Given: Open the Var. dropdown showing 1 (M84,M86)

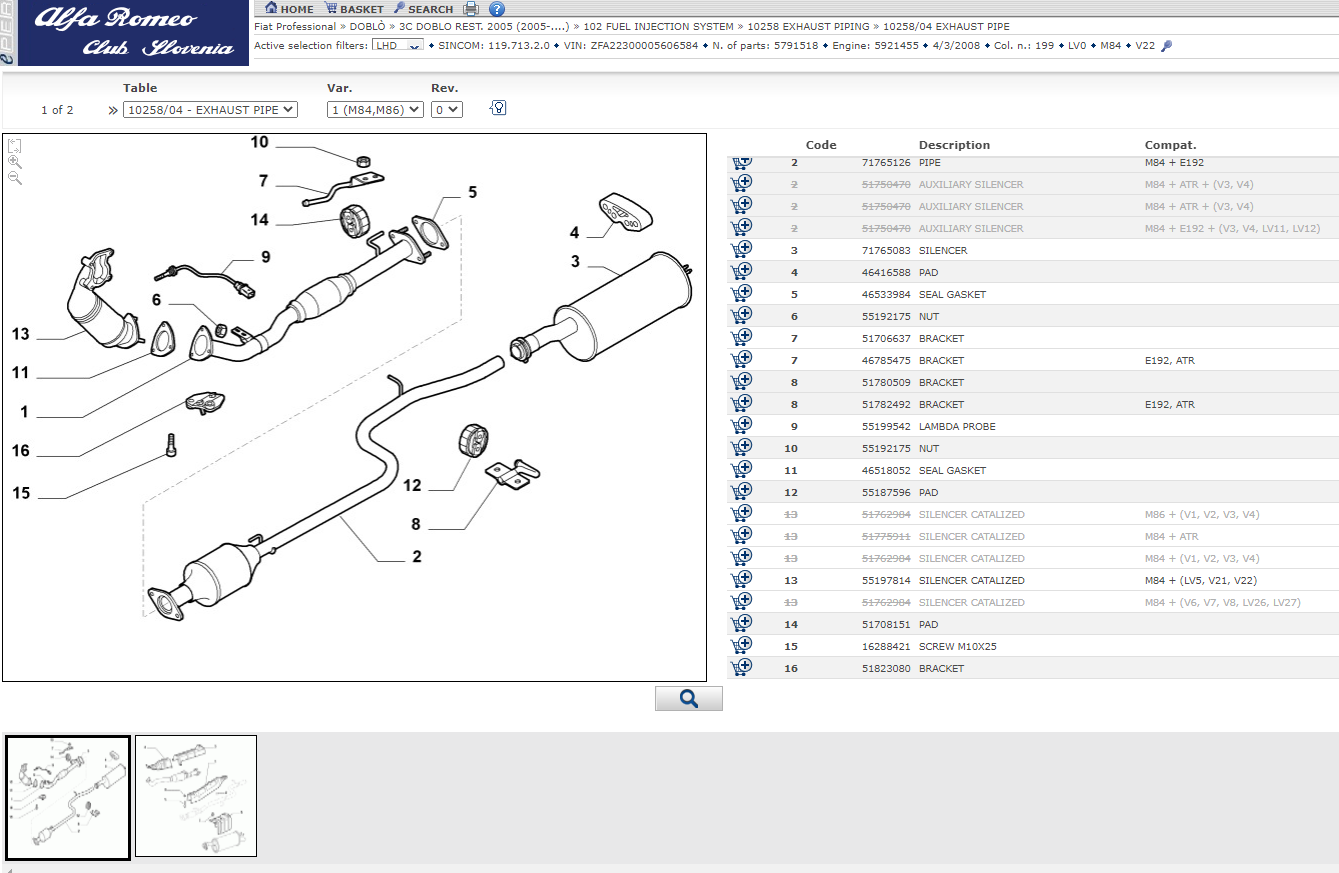Looking at the screenshot, I should [x=375, y=110].
